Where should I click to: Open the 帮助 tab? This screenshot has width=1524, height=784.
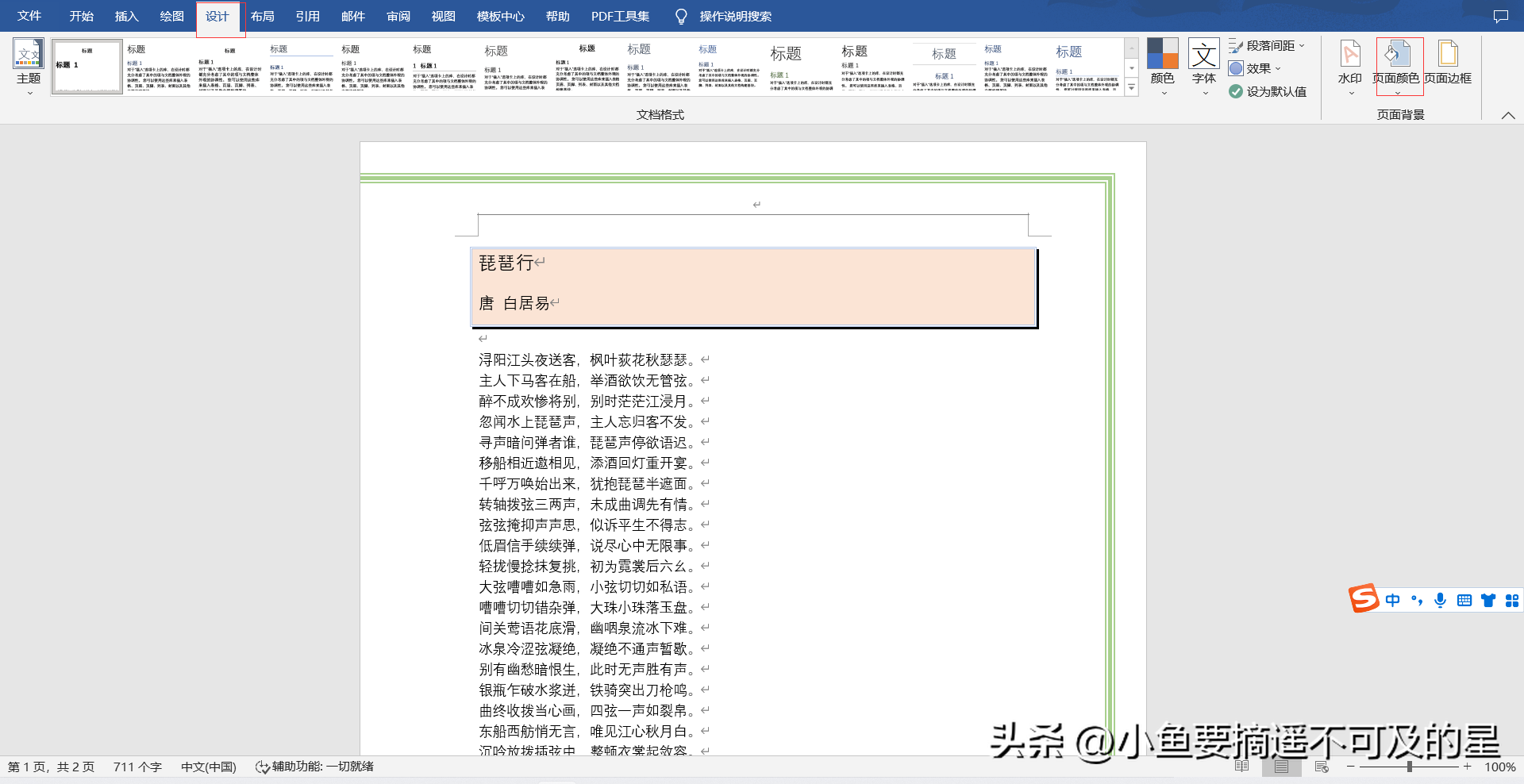point(557,16)
